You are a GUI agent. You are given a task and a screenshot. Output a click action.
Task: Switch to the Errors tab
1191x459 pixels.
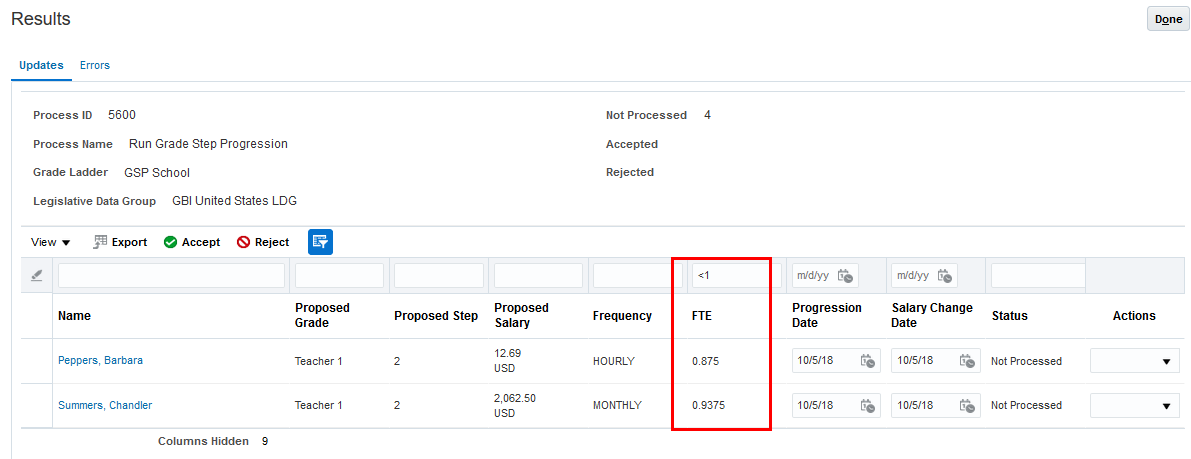tap(95, 65)
